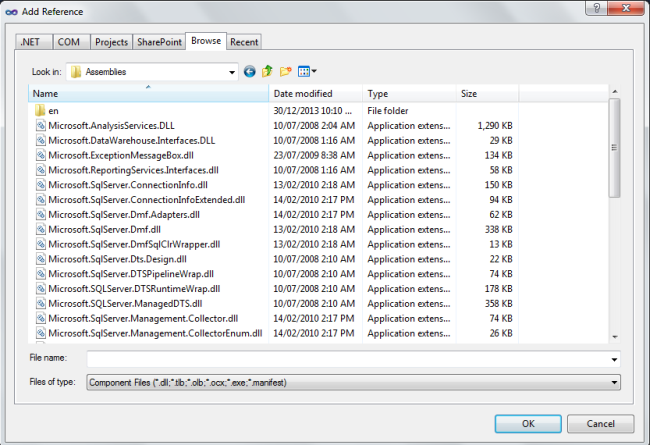Sort files by the Name column
The width and height of the screenshot is (650, 445).
[148, 93]
